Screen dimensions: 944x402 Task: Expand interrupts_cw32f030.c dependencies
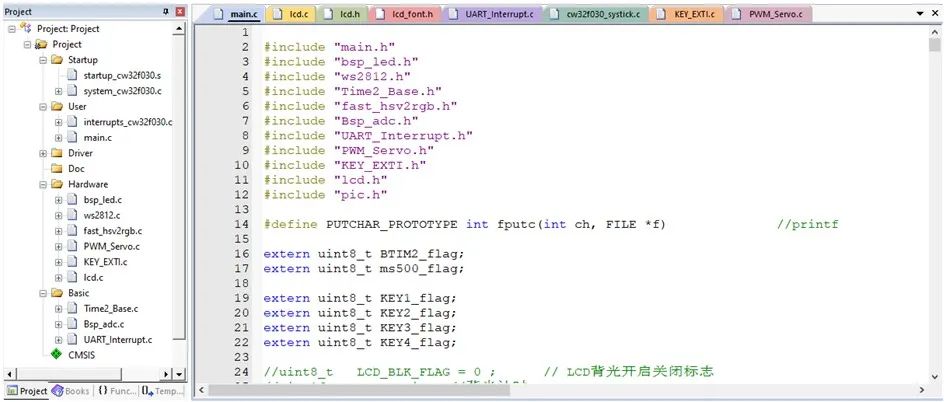click(x=58, y=122)
